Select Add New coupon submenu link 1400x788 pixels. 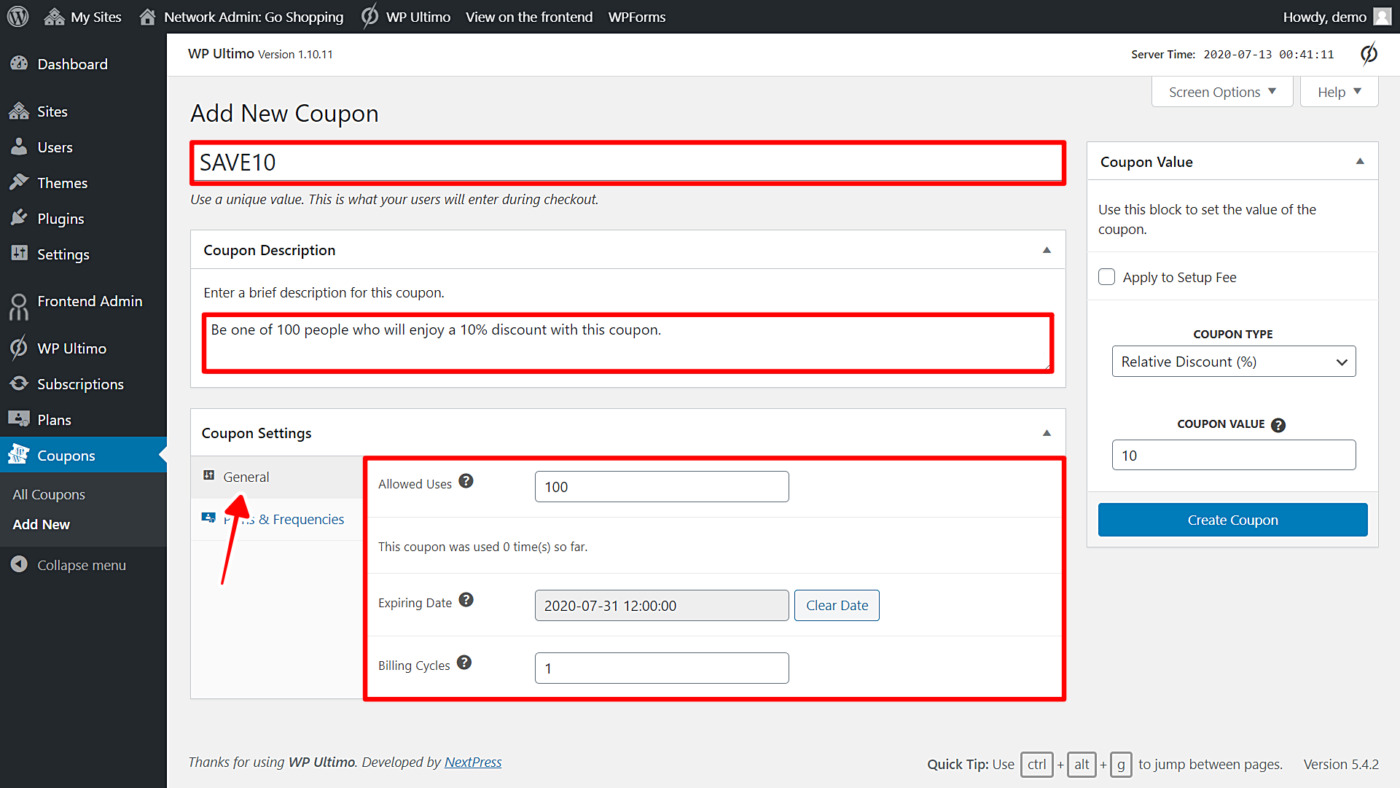pos(41,524)
